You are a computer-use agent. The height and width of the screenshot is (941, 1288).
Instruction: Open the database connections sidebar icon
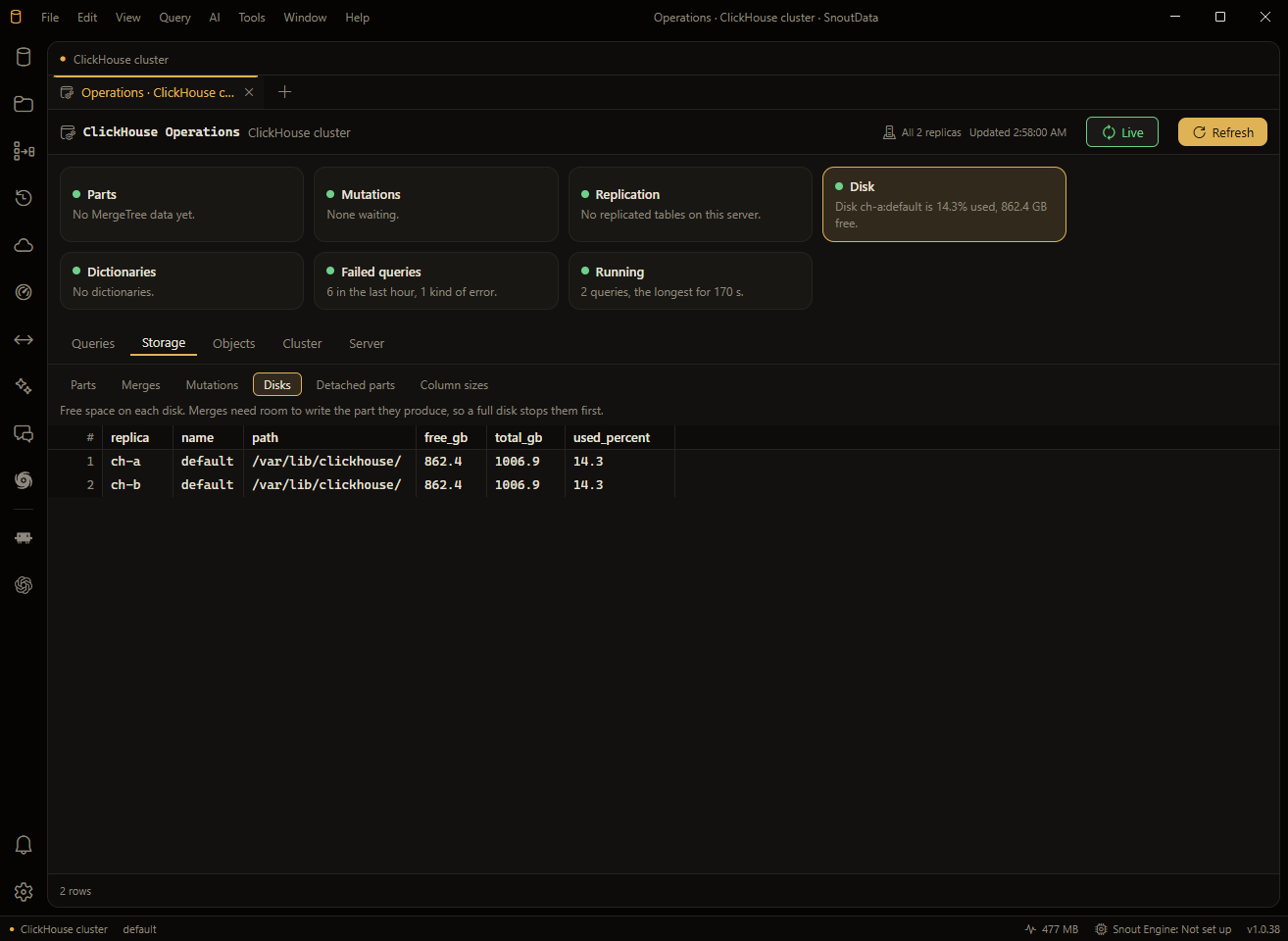click(x=24, y=57)
